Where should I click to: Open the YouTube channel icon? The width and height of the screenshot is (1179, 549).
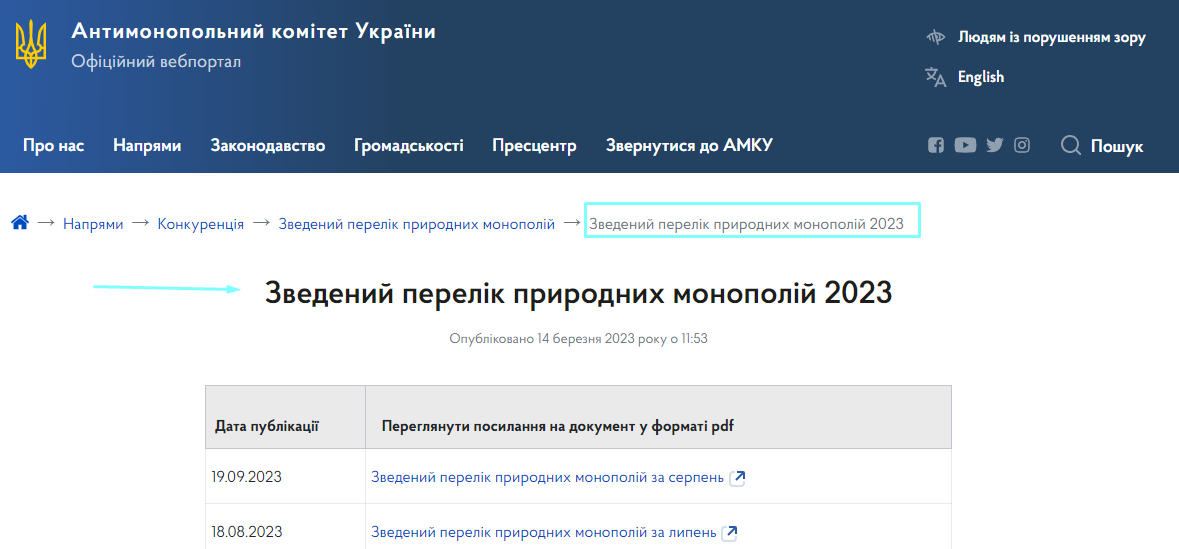click(x=965, y=145)
